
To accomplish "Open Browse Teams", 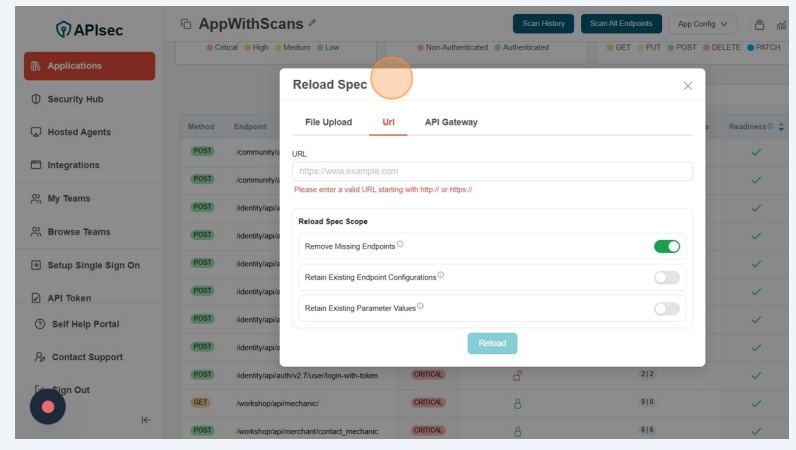I will 79,232.
